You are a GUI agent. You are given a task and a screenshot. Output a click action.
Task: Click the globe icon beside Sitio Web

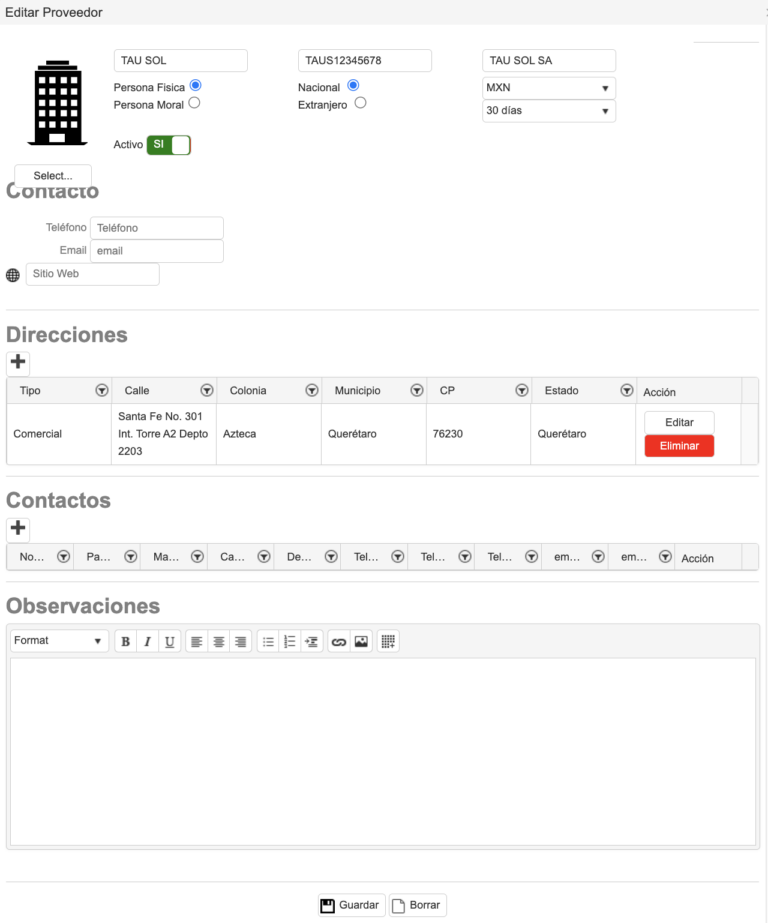coord(13,275)
